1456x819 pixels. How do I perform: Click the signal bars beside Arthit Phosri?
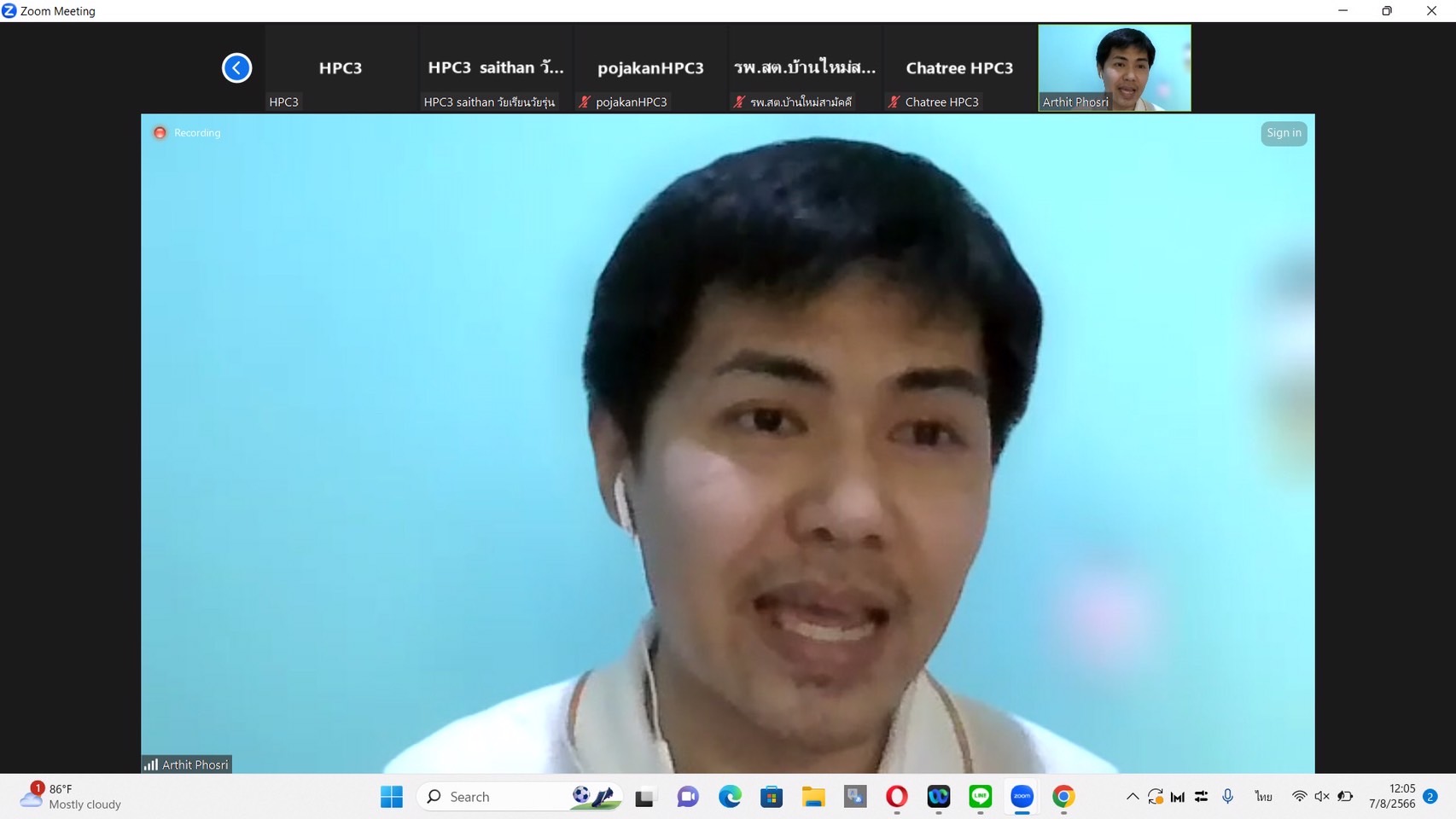click(151, 764)
